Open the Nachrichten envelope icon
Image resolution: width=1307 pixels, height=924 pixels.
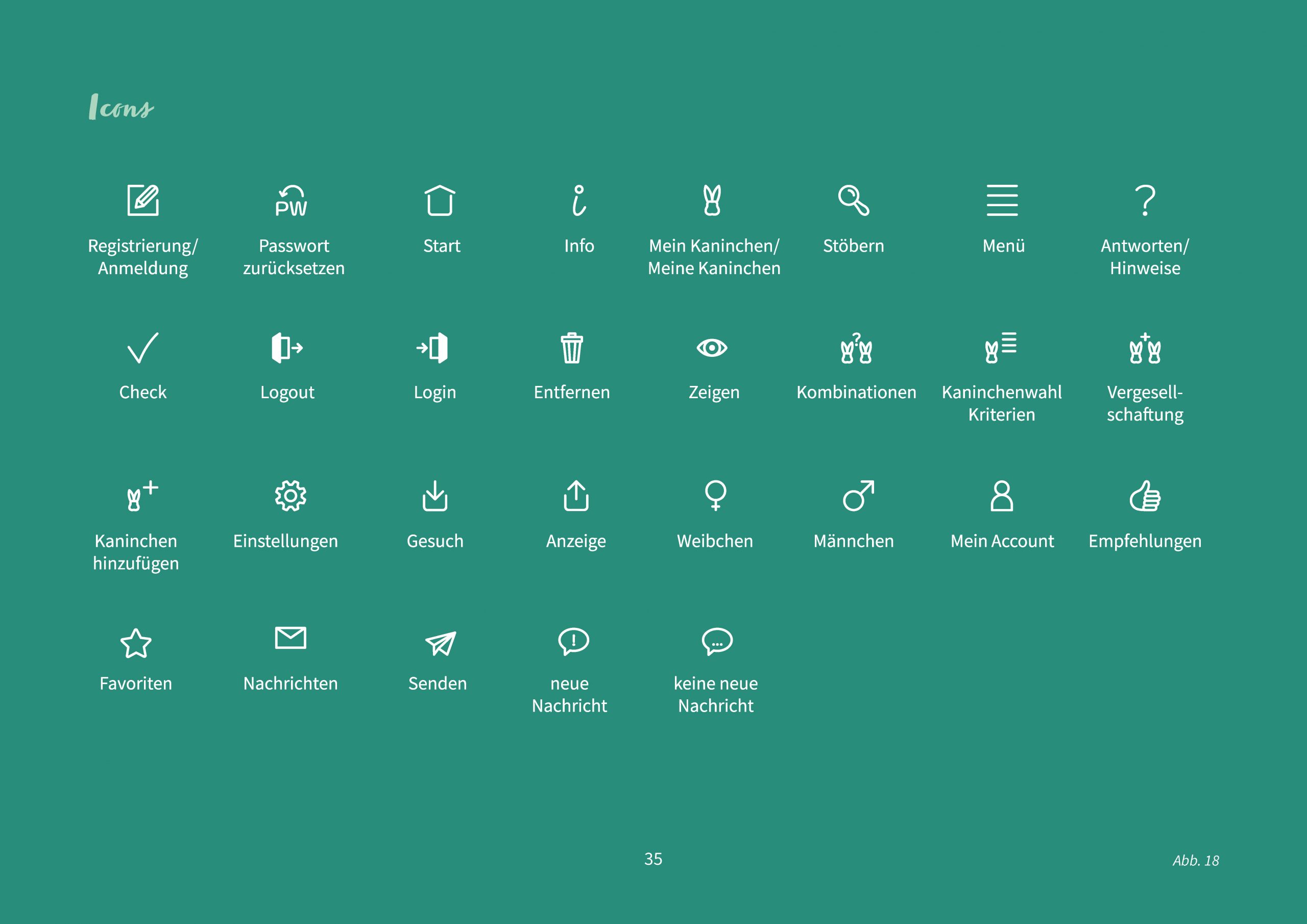tap(291, 638)
